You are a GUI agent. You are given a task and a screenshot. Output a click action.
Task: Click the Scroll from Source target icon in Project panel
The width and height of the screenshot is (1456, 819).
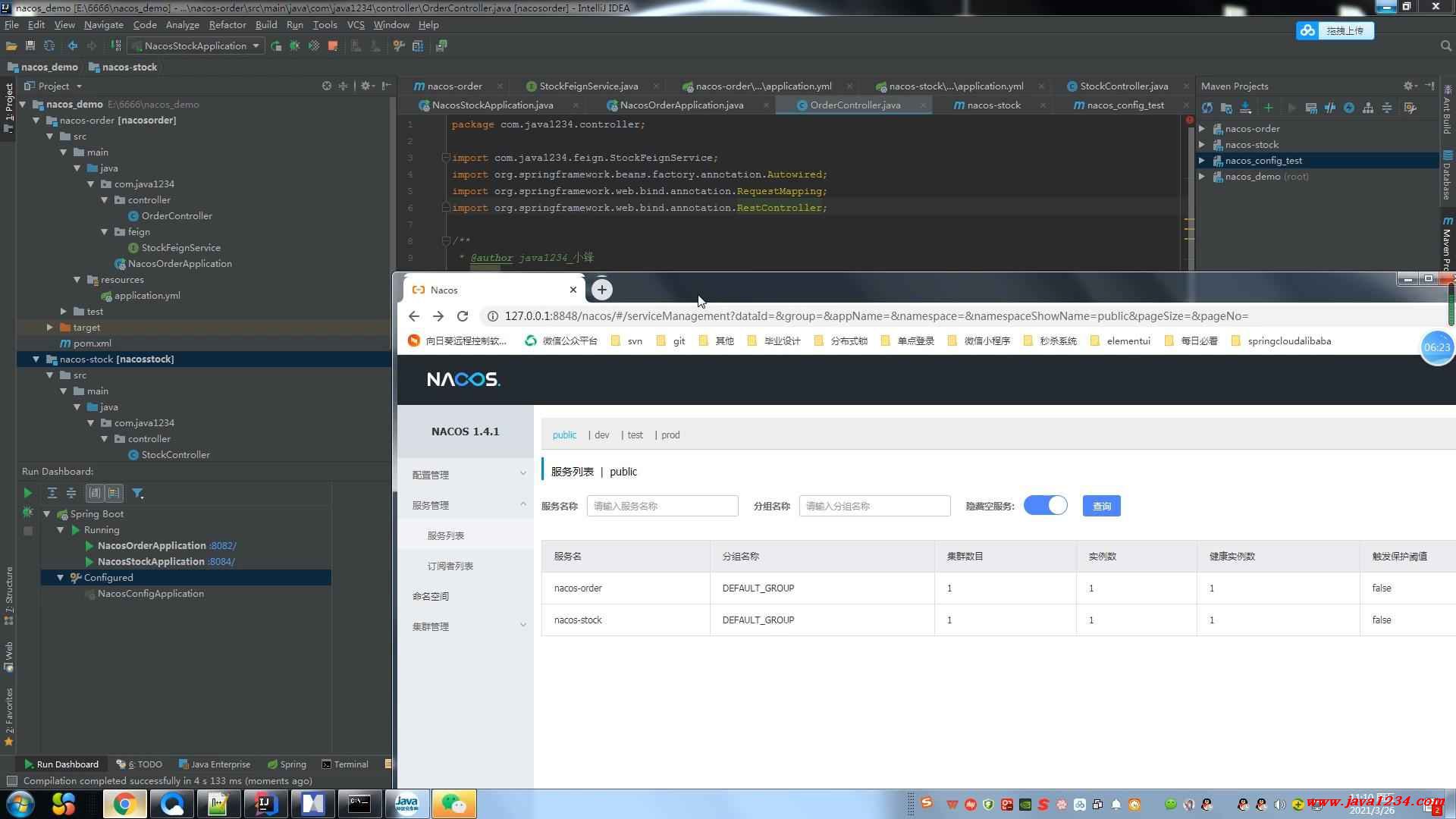click(327, 86)
